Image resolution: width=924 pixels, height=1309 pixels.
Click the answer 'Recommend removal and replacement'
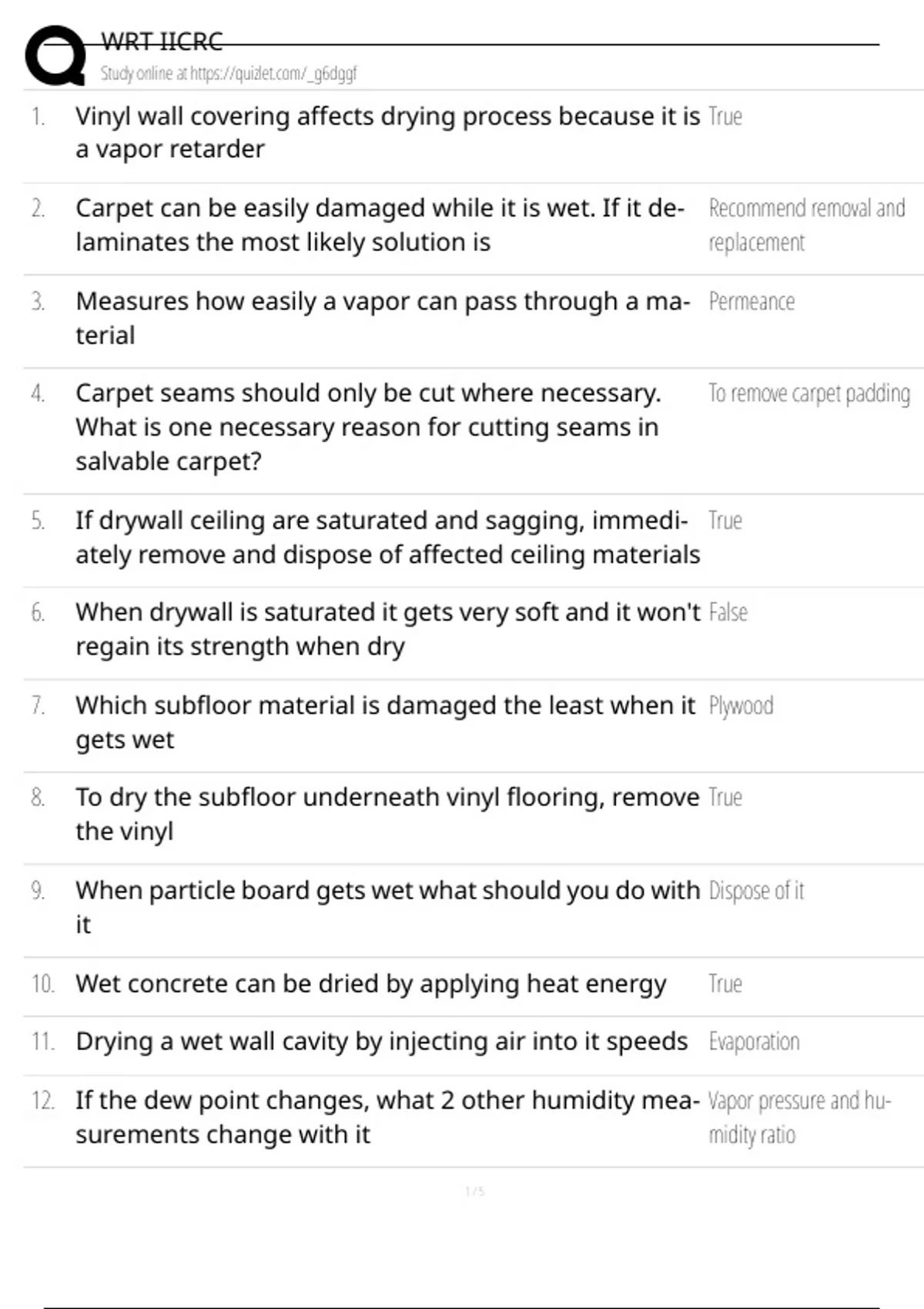click(x=806, y=225)
